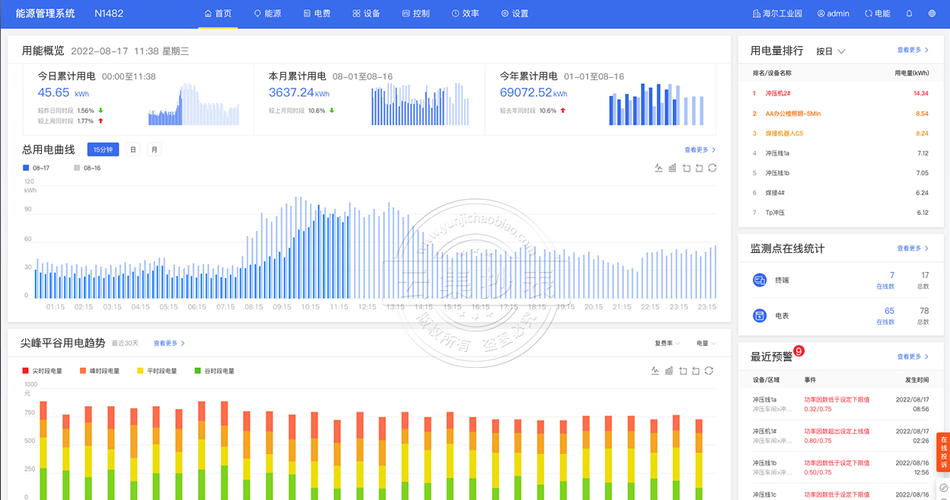Click the notification bell icon
The height and width of the screenshot is (500, 950).
[909, 14]
